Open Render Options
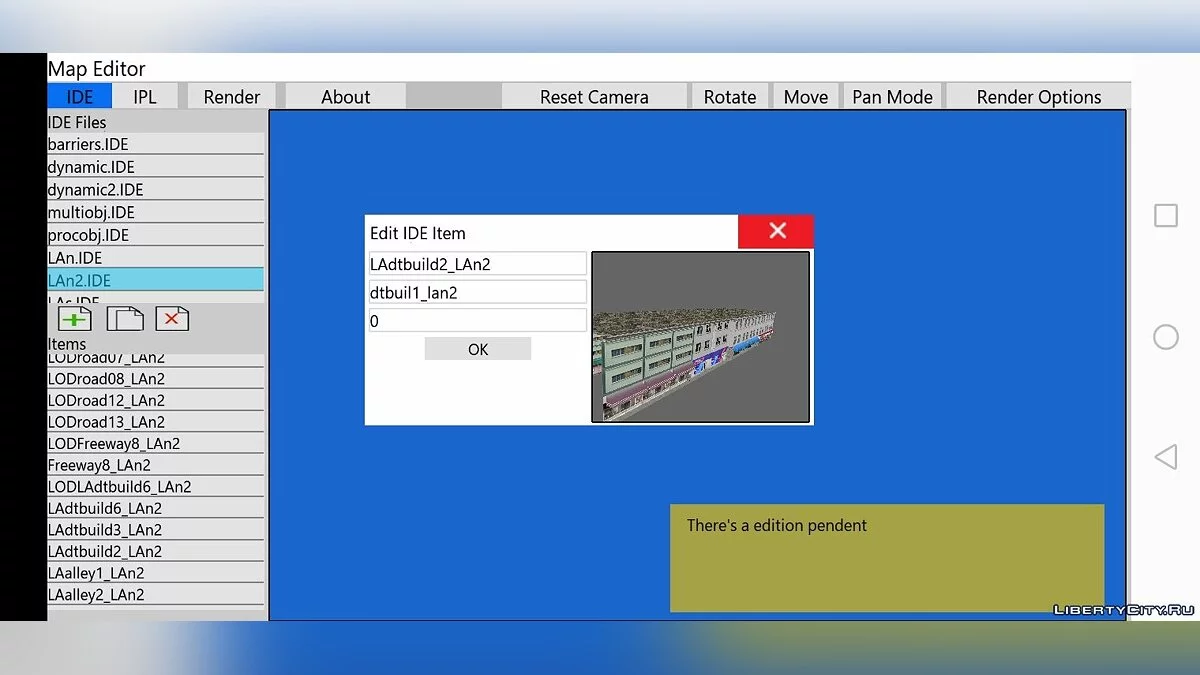Screen dimensions: 1200x675 pyautogui.click(x=1038, y=97)
